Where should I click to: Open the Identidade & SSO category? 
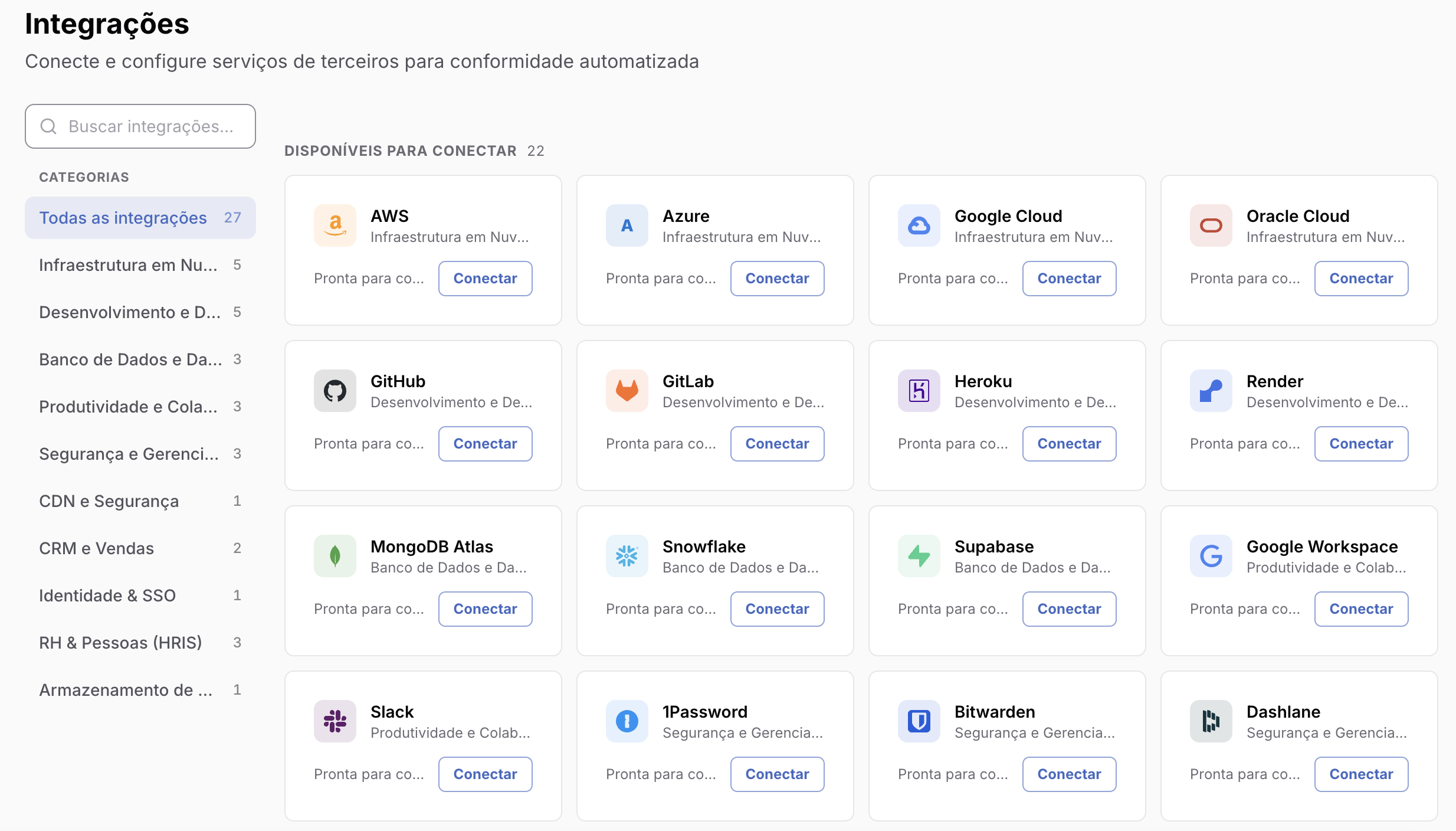point(140,596)
